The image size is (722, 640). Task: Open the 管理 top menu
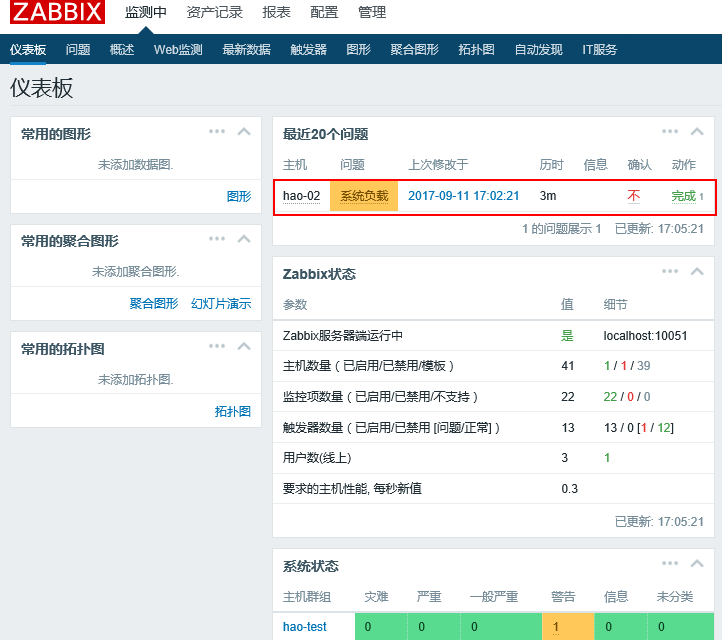click(x=372, y=12)
